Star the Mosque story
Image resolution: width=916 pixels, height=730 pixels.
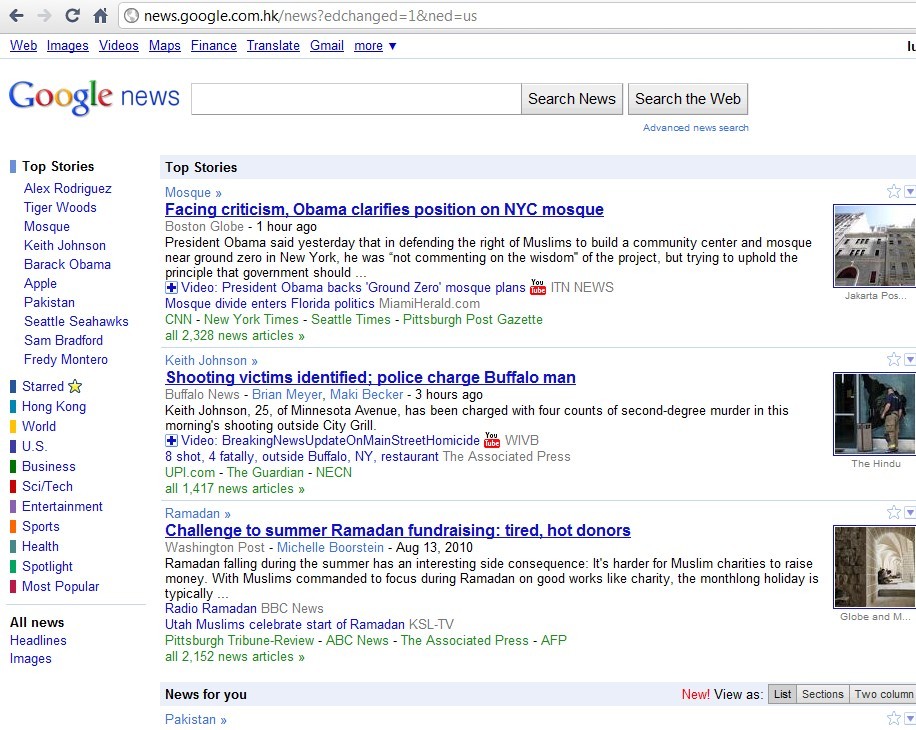point(893,192)
